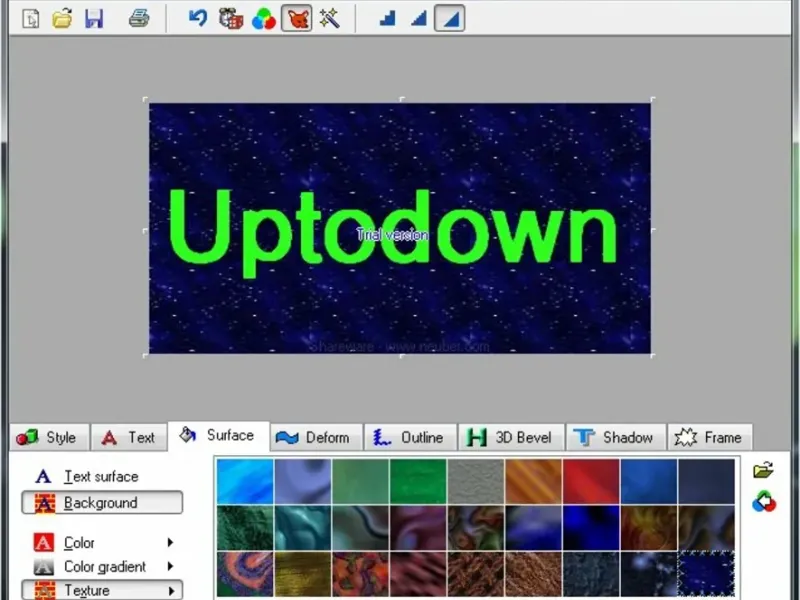Image resolution: width=800 pixels, height=600 pixels.
Task: Pick the medium blue texture in top row
Action: 648,481
